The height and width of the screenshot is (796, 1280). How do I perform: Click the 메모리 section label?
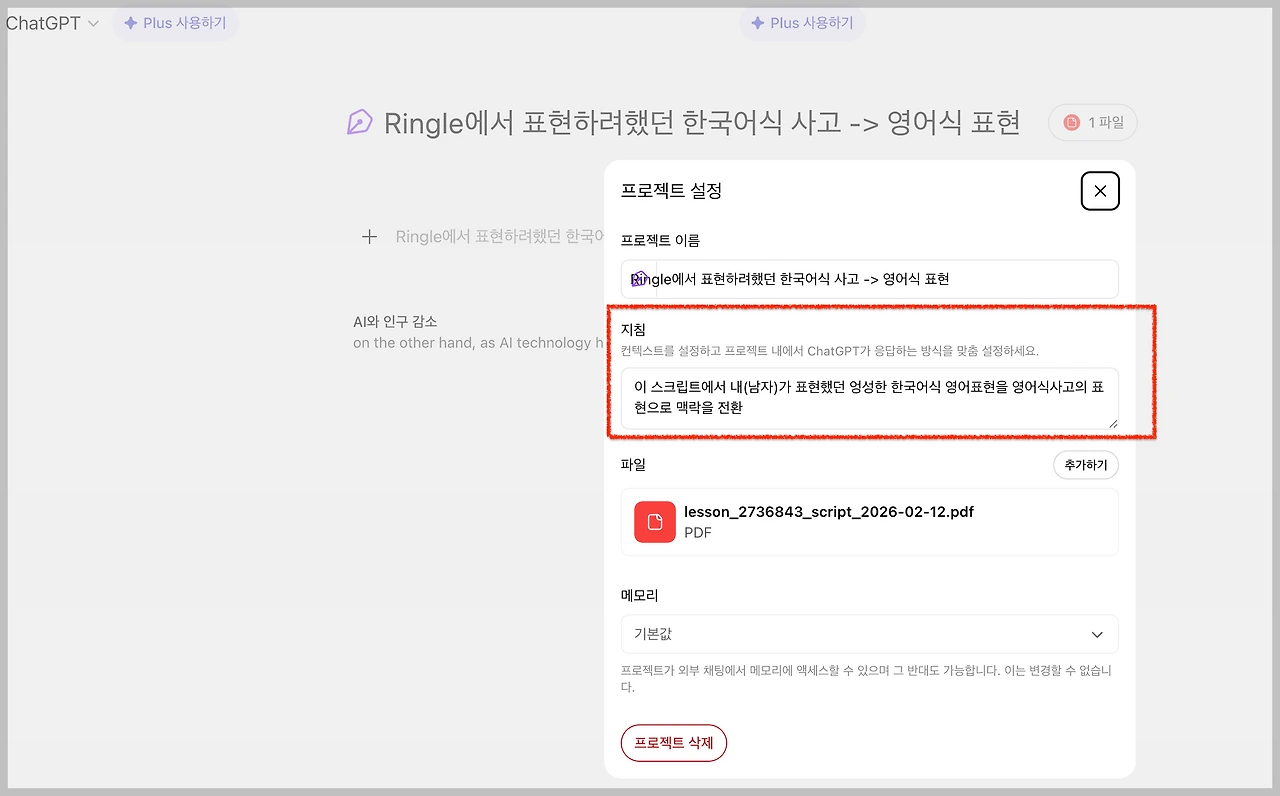640,595
